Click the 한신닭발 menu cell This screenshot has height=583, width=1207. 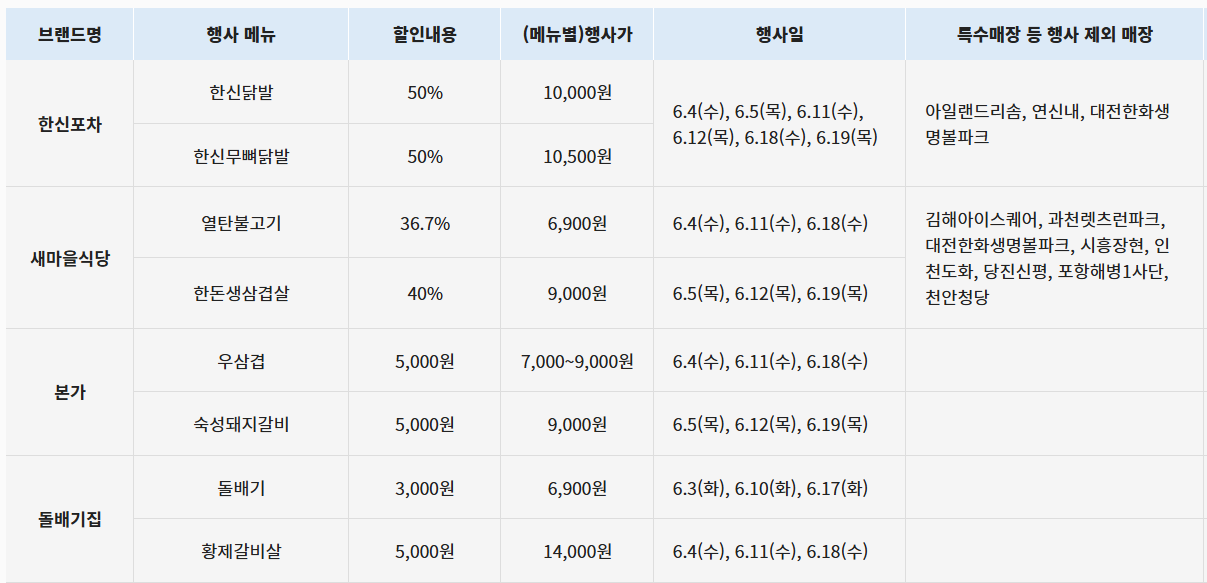coord(241,92)
